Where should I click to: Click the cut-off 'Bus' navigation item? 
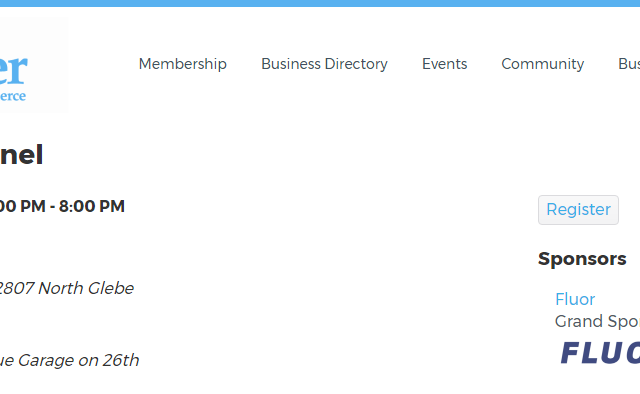pyautogui.click(x=629, y=64)
